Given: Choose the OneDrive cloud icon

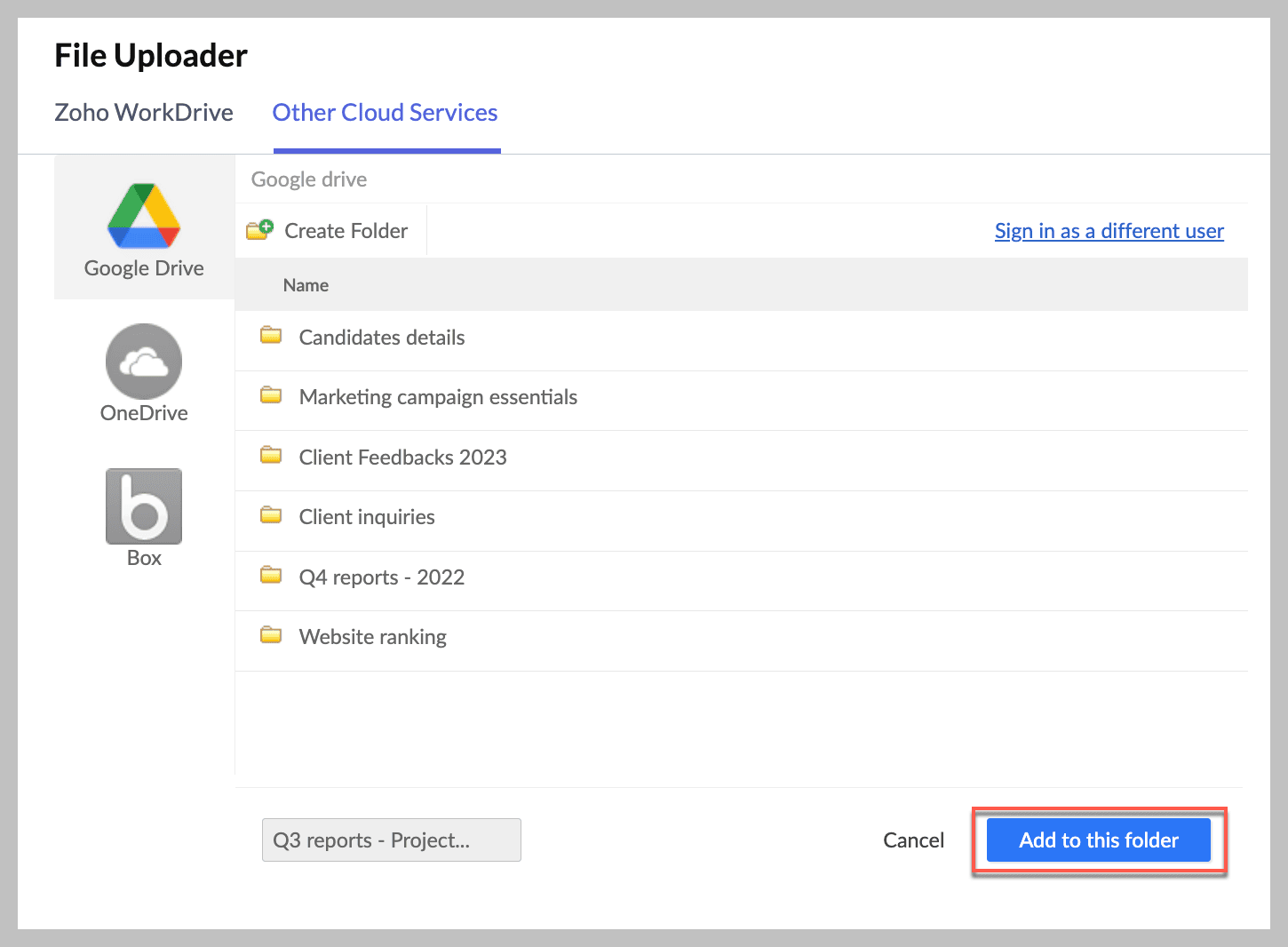Looking at the screenshot, I should pos(144,362).
